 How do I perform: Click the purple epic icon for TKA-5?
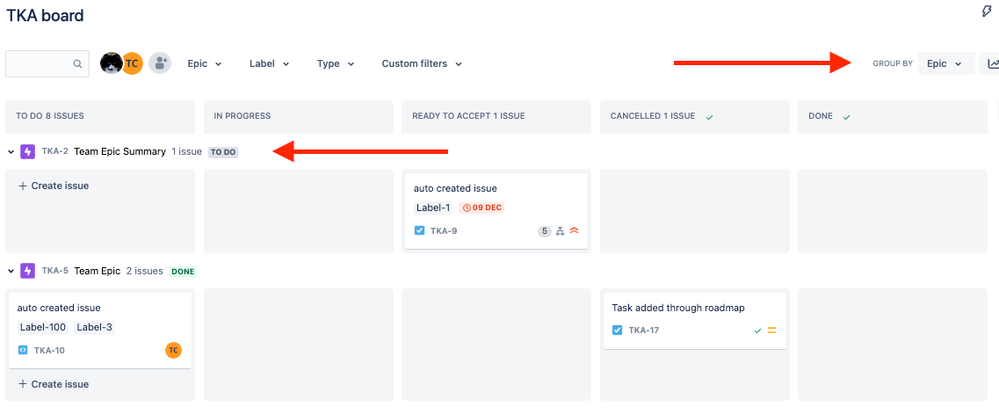coord(27,271)
